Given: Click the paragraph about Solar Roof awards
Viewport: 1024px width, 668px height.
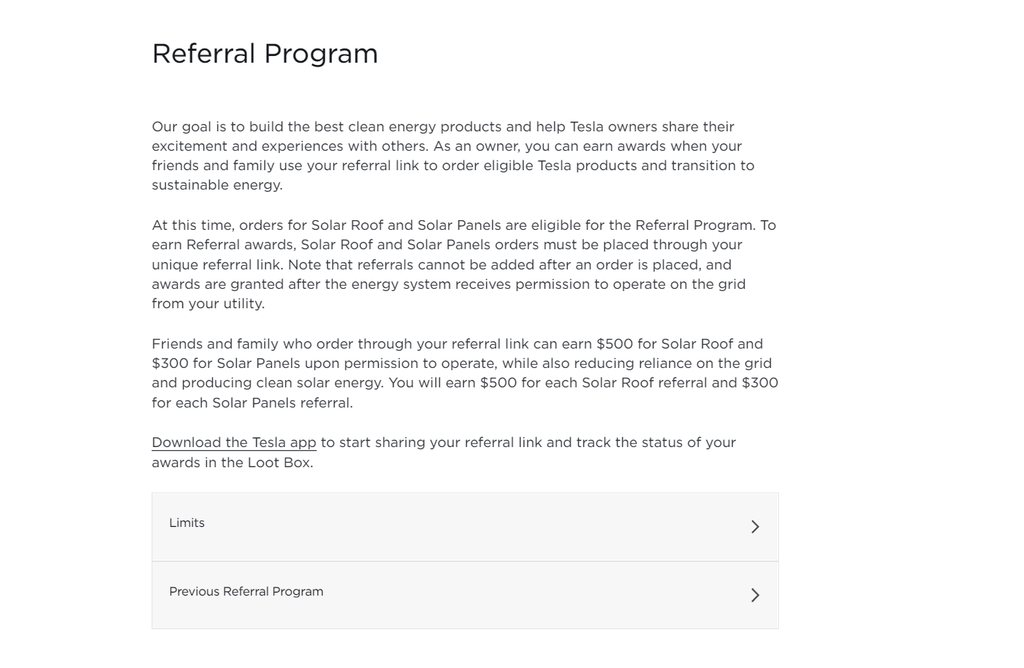Looking at the screenshot, I should click(x=465, y=372).
